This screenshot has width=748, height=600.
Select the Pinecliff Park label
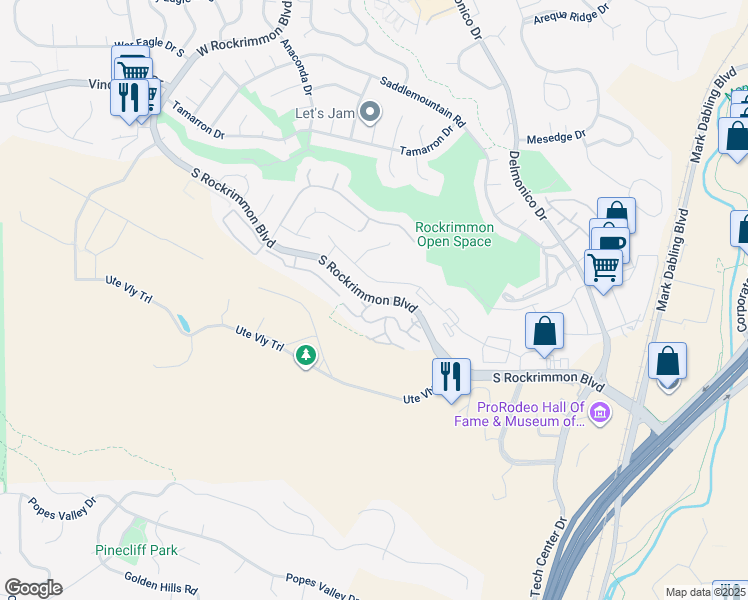(136, 550)
